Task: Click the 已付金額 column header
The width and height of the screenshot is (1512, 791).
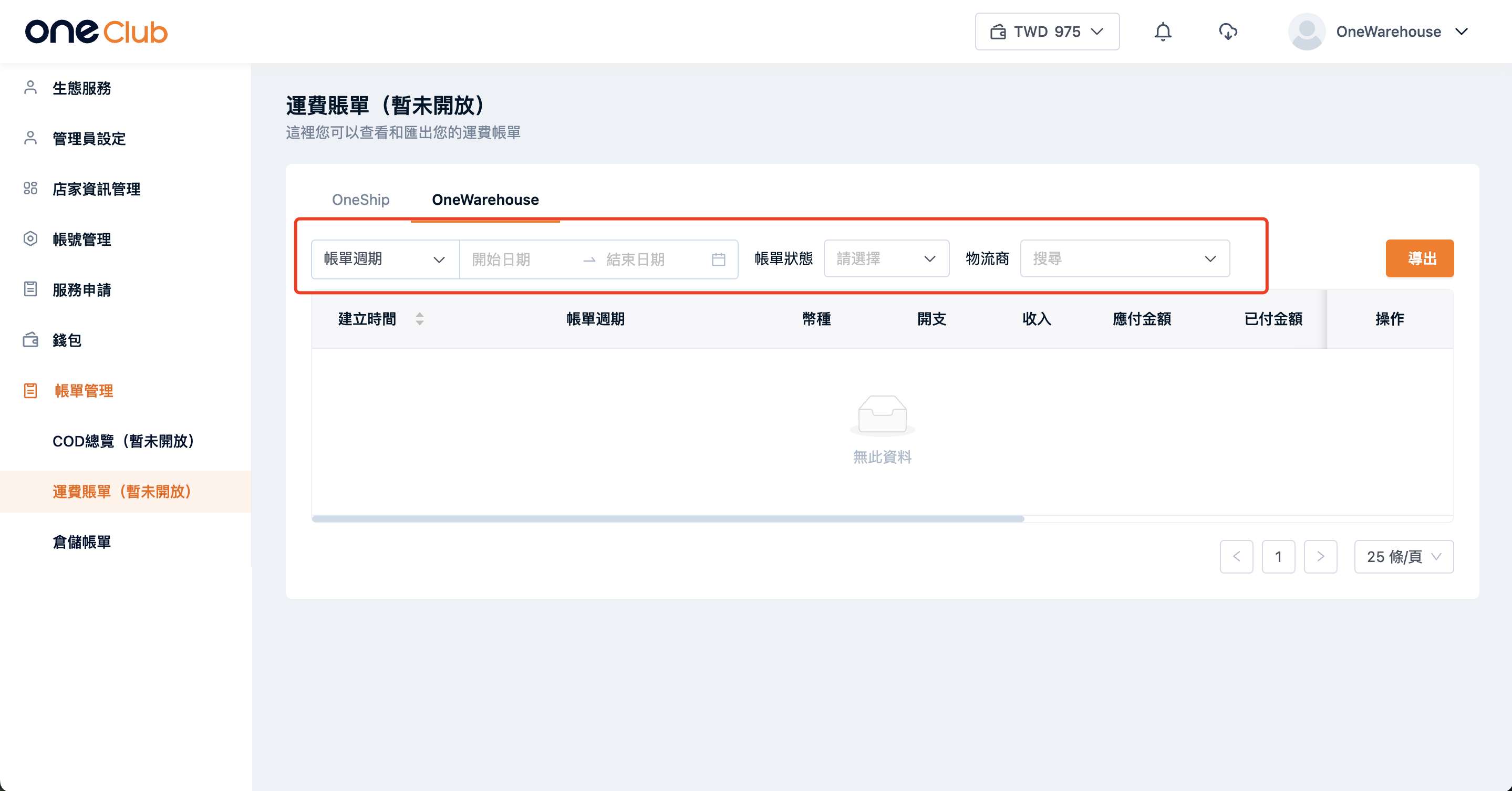Action: (1273, 319)
